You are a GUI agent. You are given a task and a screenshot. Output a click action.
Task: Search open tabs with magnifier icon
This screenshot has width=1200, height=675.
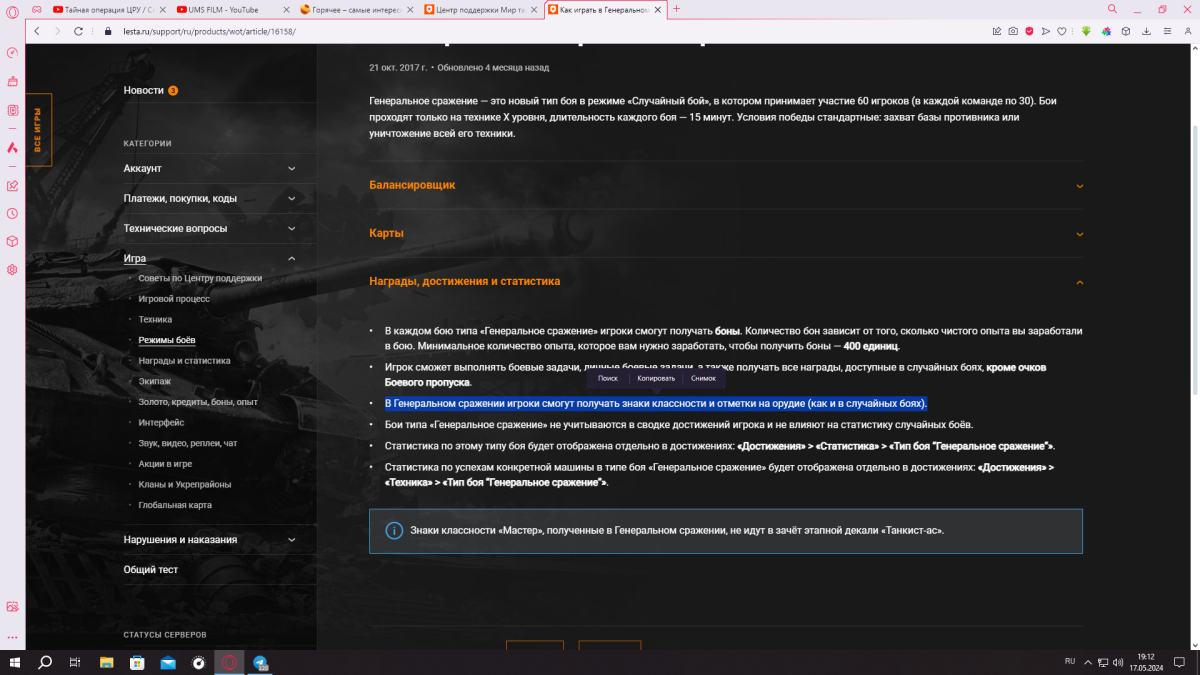1113,9
